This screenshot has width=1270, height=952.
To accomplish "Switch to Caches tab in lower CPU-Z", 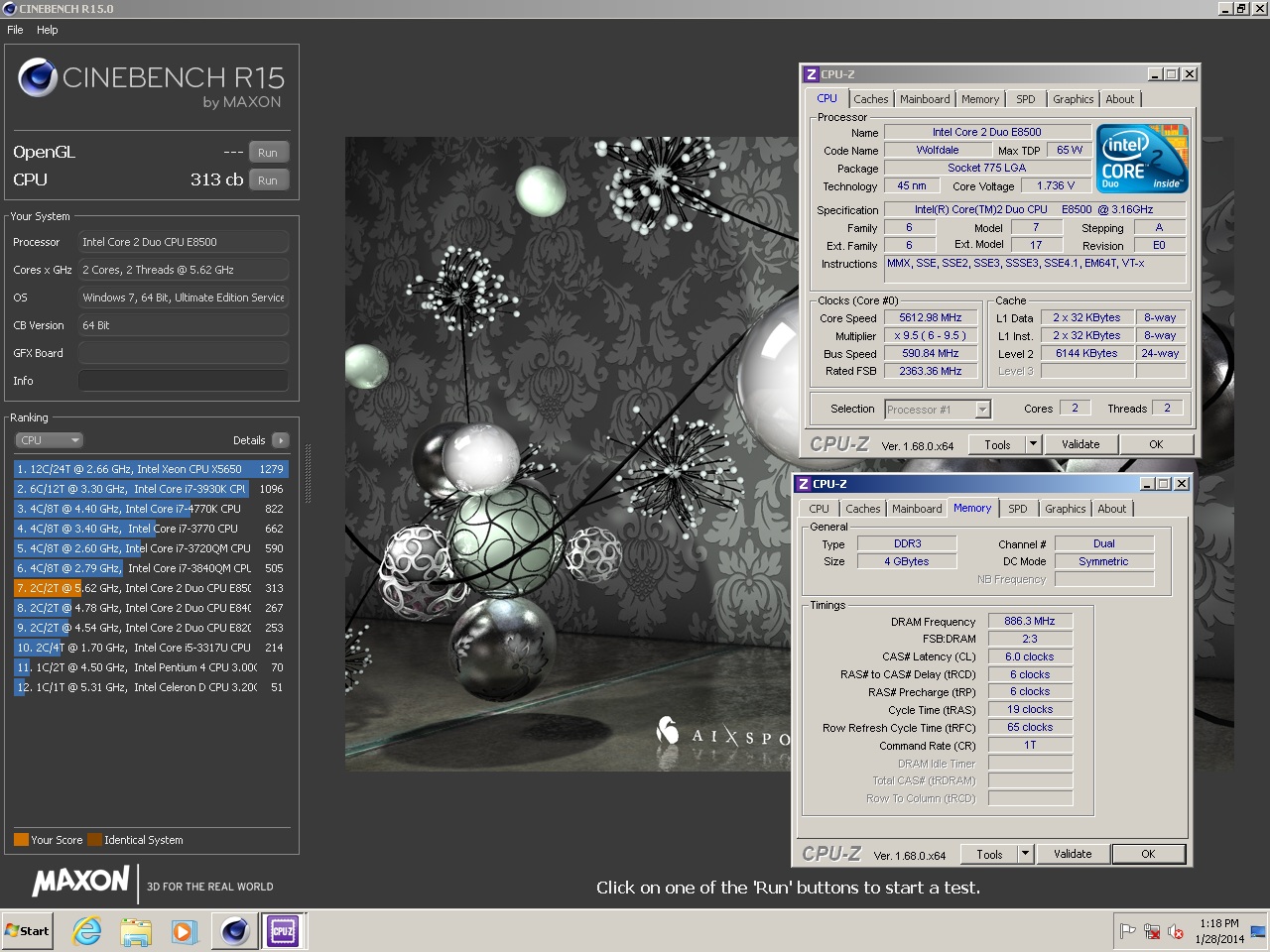I will (x=863, y=509).
